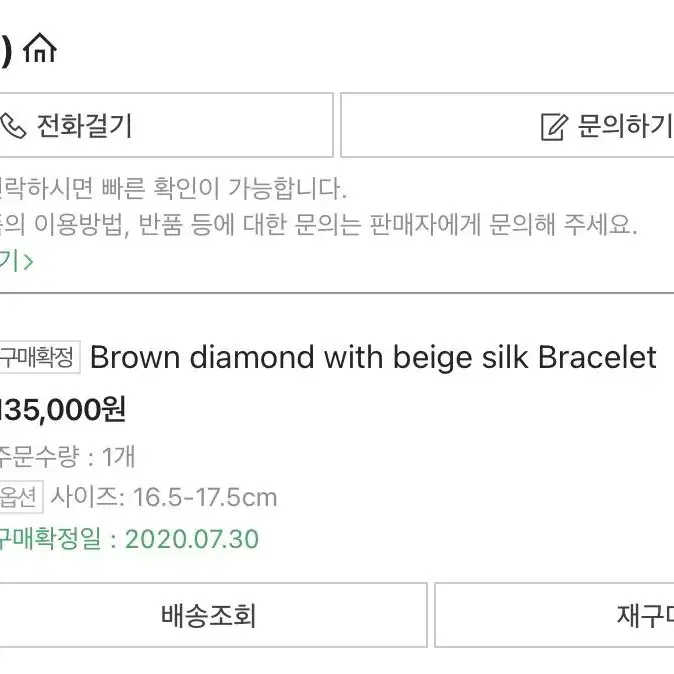Screen dimensions: 674x674
Task: Click the 구매확정일 : 2020.07.30 date text
Action: (129, 539)
